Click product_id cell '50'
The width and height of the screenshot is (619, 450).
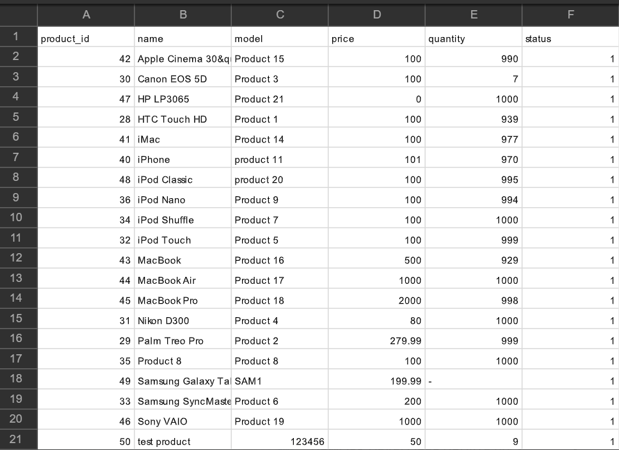click(x=86, y=439)
